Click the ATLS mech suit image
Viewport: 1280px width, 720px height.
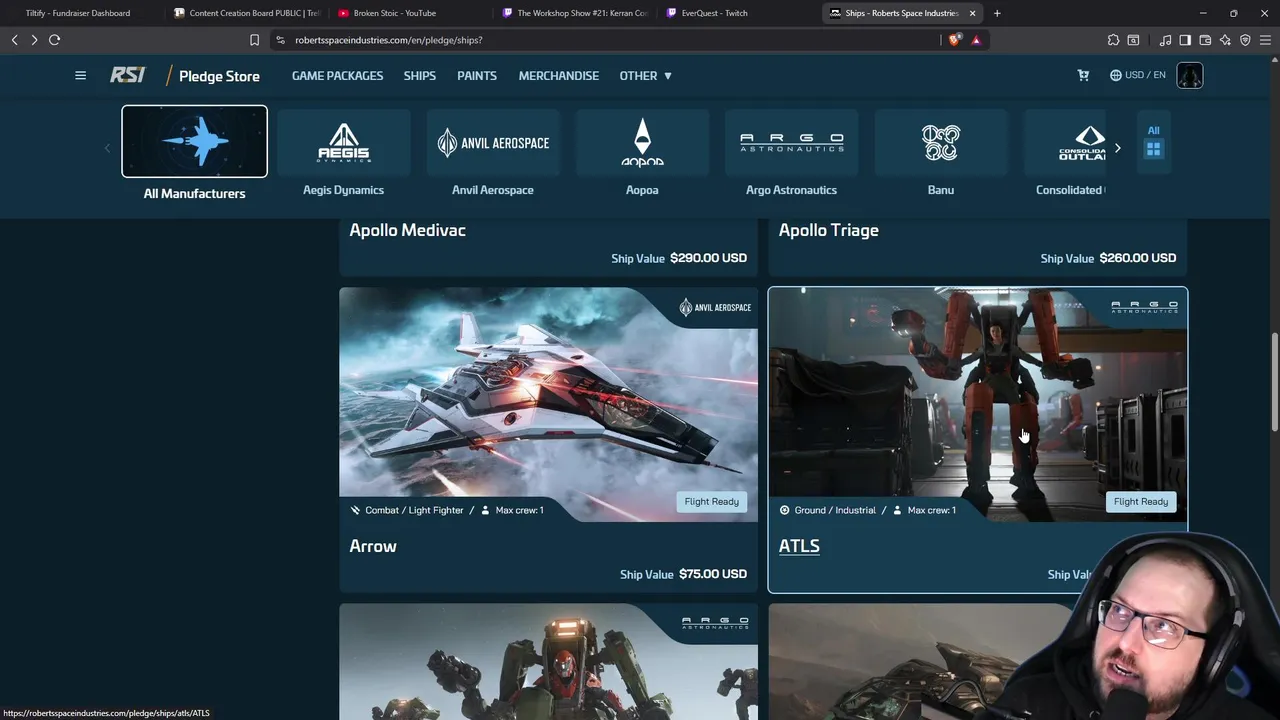(x=978, y=404)
